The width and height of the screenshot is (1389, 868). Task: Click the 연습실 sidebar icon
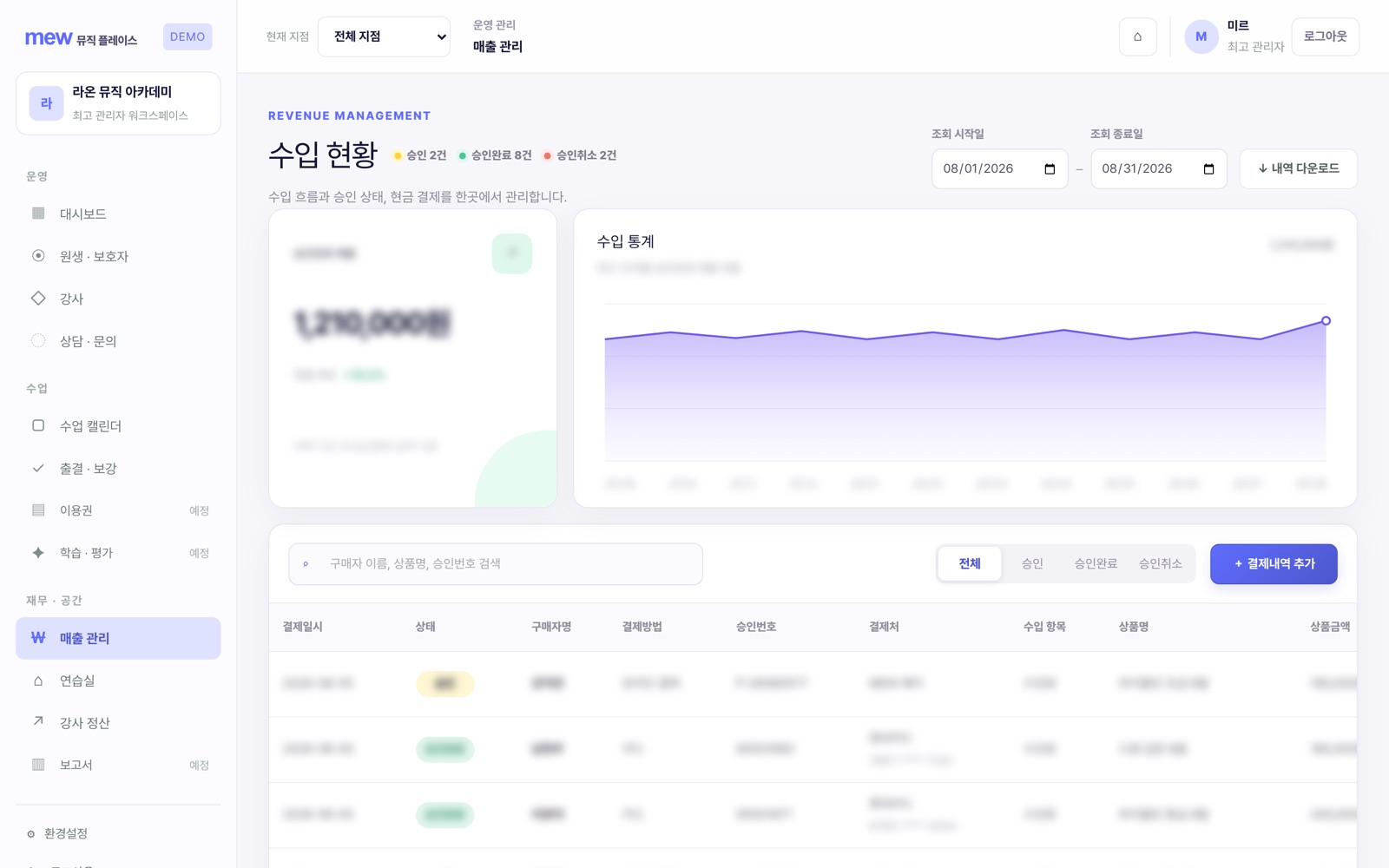[38, 681]
